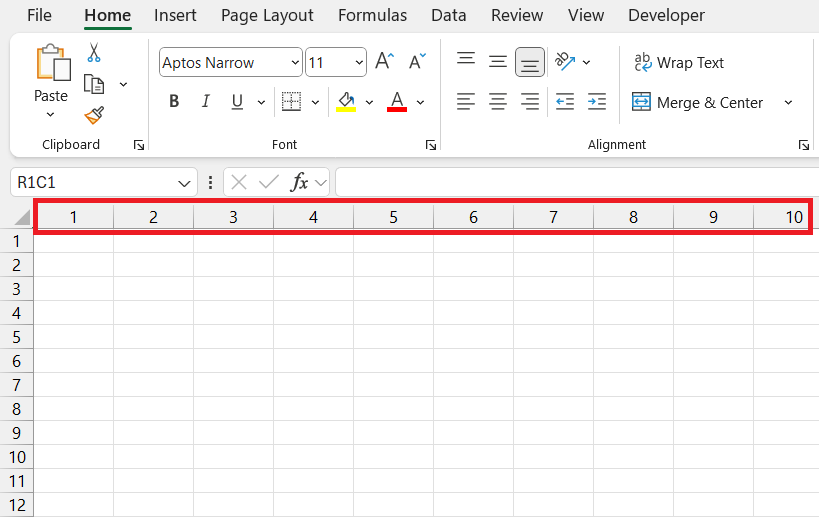Screen dimensions: 819x517
Task: Open fill color palette arrow
Action: (x=369, y=102)
